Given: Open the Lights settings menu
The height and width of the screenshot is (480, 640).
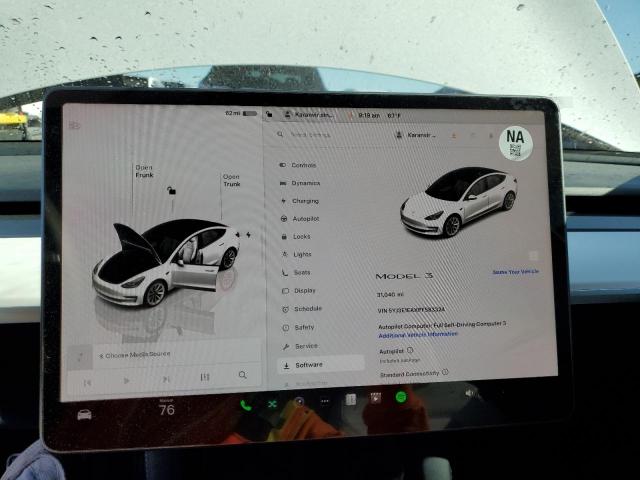Looking at the screenshot, I should (297, 254).
